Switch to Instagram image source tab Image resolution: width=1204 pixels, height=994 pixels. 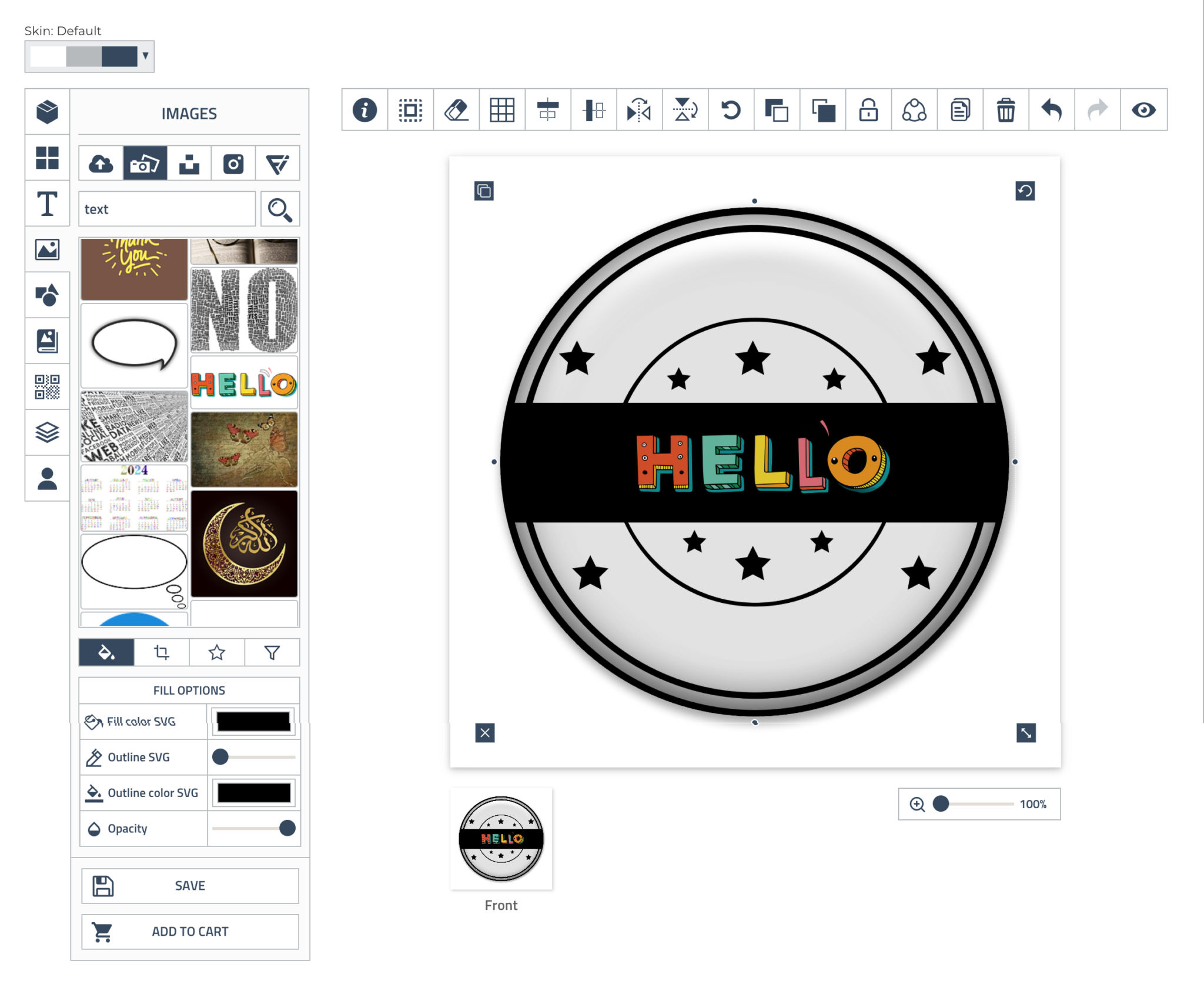pyautogui.click(x=233, y=164)
